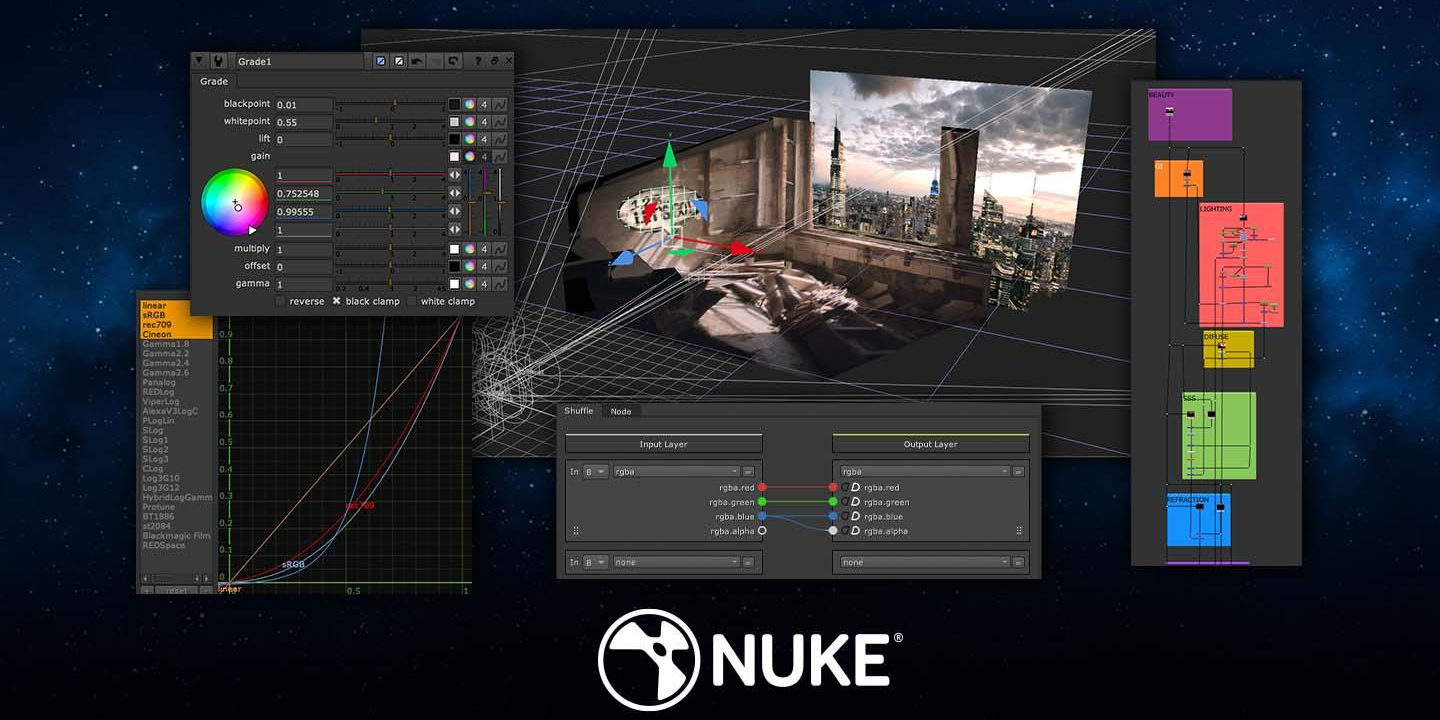Select the Grade tab in the properties panel
Screen dimensions: 1440x720
[x=213, y=81]
